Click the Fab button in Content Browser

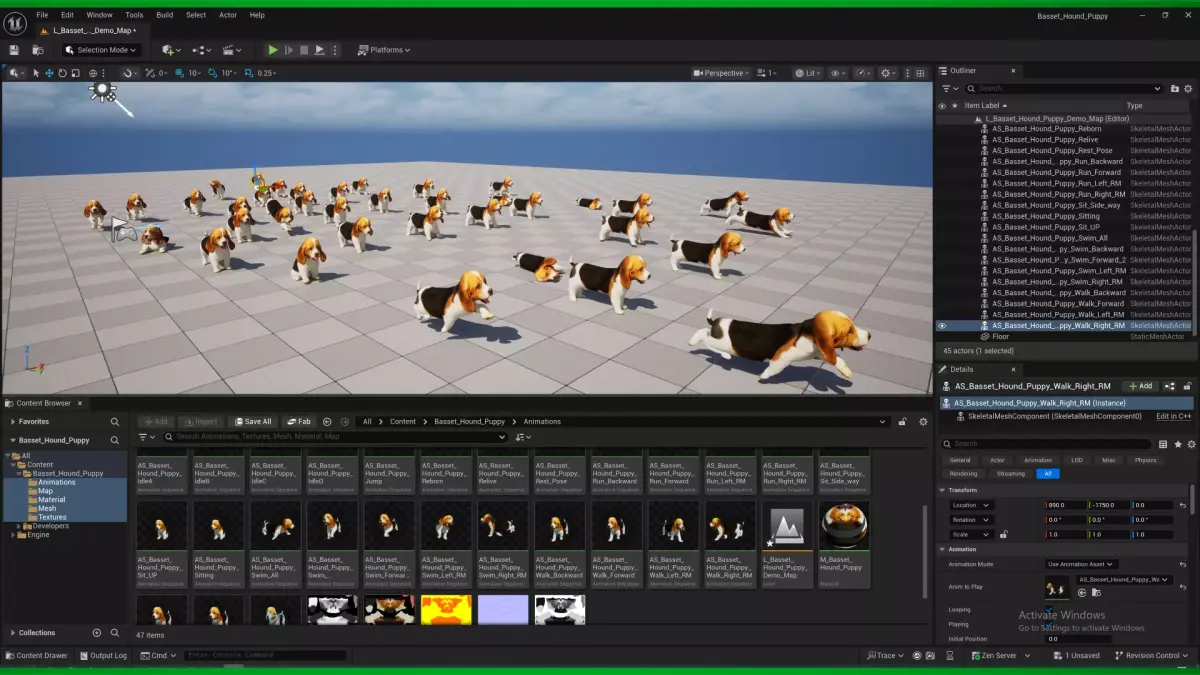pyautogui.click(x=299, y=422)
